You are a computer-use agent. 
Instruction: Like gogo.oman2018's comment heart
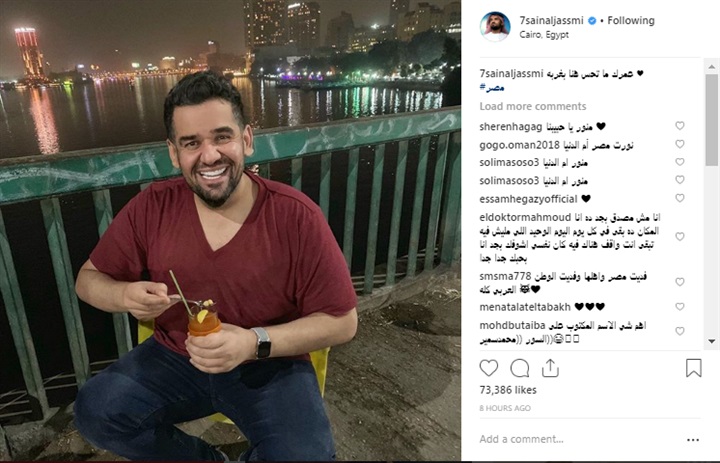(680, 144)
